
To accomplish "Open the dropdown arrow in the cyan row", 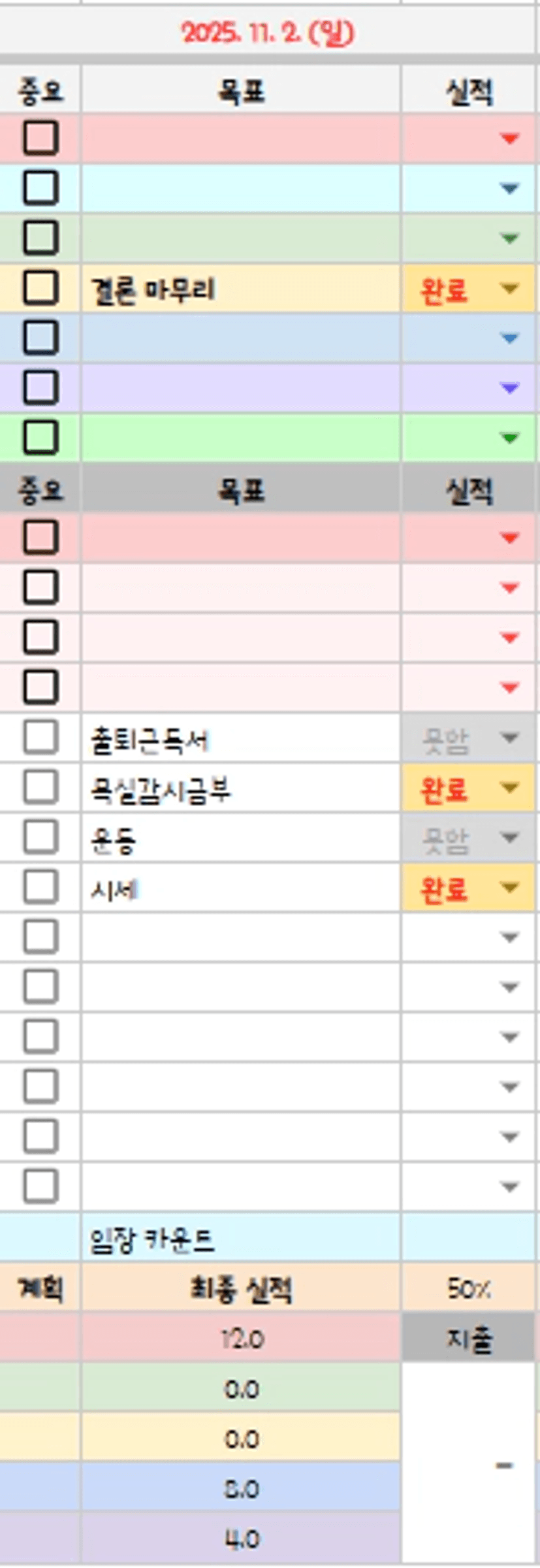I will pos(509,189).
